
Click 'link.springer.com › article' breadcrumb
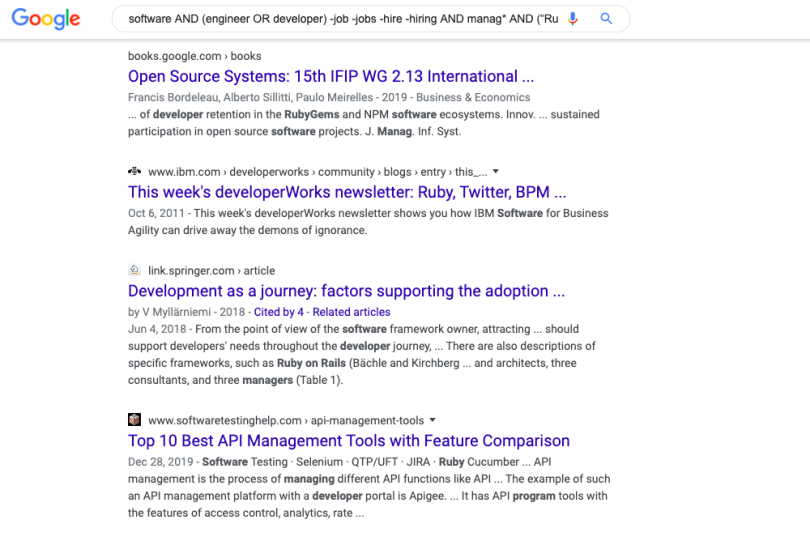click(x=211, y=271)
